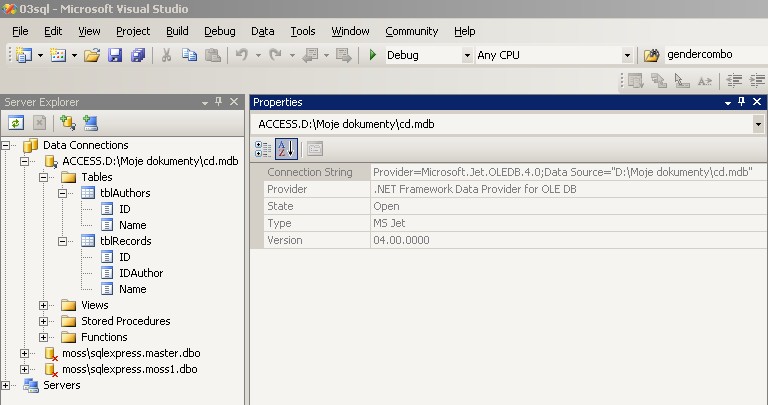Click the Connect to Database icon
This screenshot has width=768, height=405.
click(67, 123)
